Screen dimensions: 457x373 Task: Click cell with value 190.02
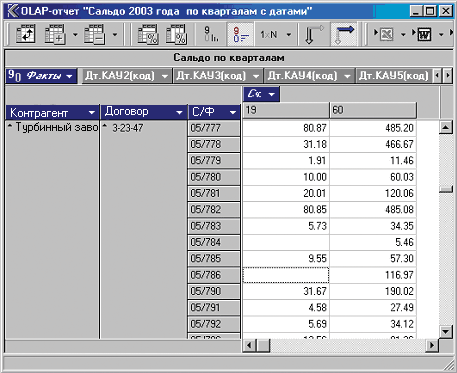coord(373,291)
